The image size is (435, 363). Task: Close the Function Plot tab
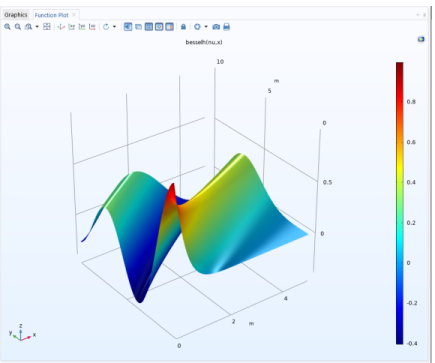[74, 15]
